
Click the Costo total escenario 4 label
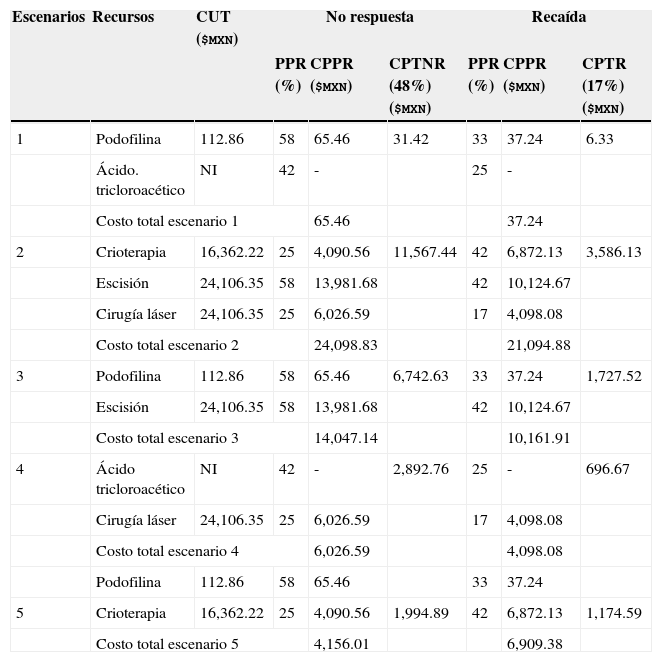tap(167, 551)
